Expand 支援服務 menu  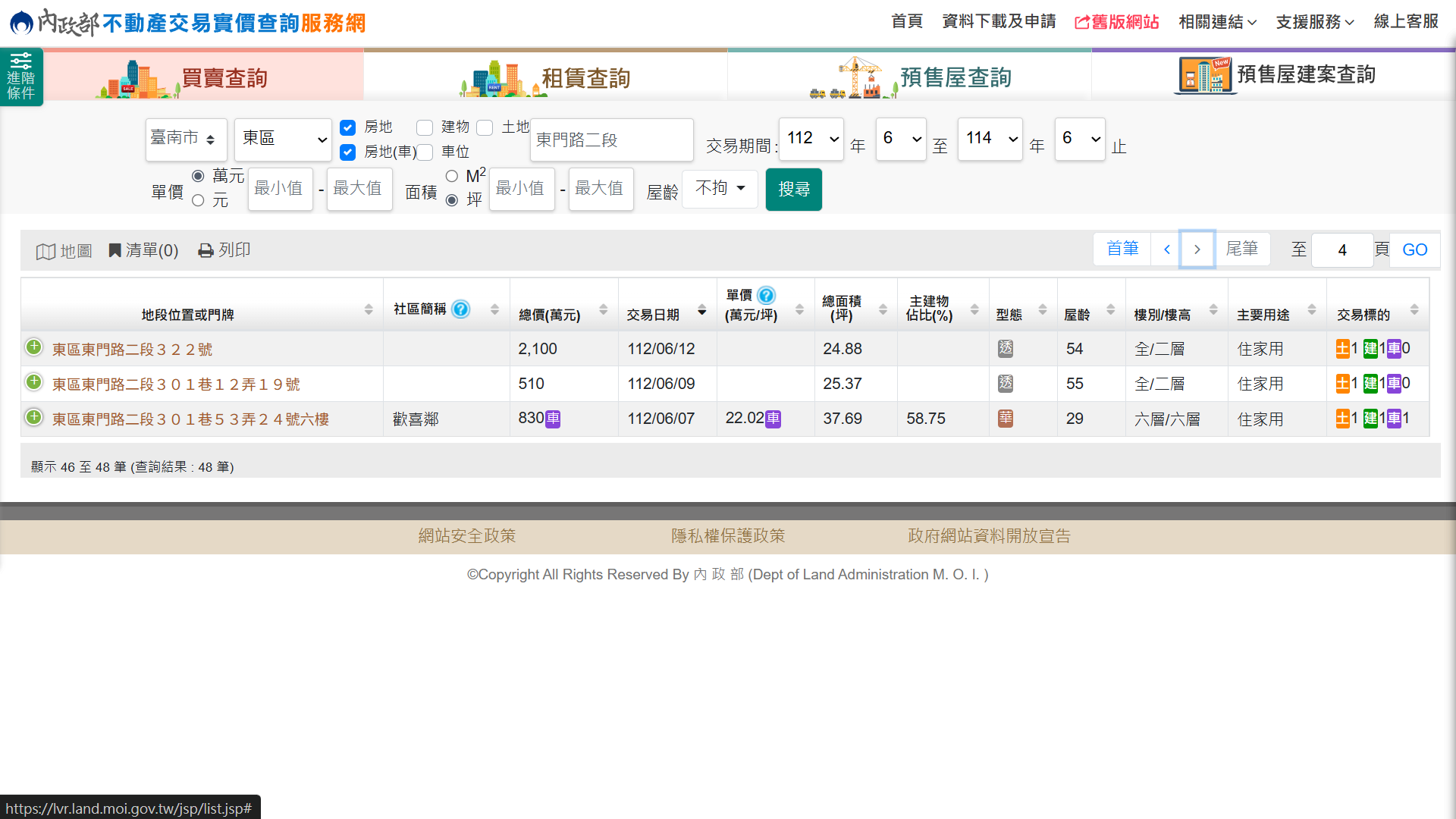tap(1314, 22)
